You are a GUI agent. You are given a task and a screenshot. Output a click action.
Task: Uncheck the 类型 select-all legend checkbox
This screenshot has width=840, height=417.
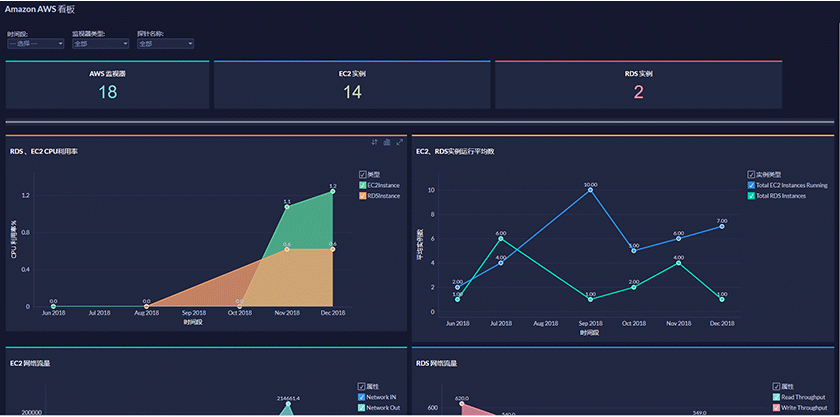click(x=363, y=174)
